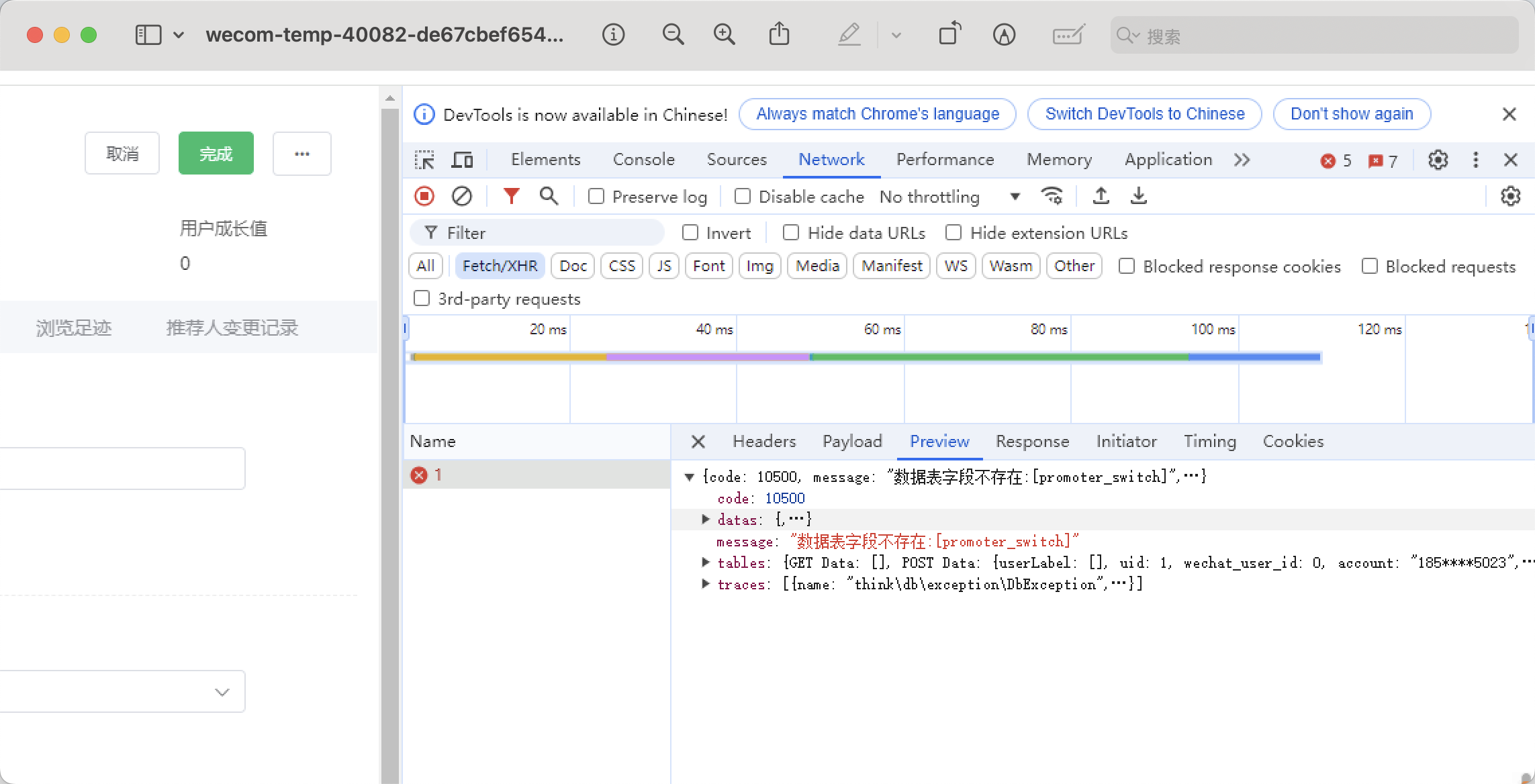1535x784 pixels.
Task: Import HAR file upload icon
Action: pyautogui.click(x=1101, y=196)
